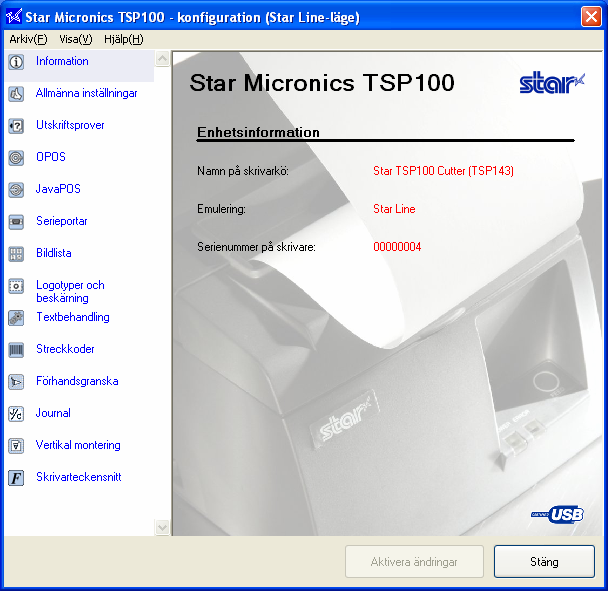Open Skrivarteckensnitt font settings

point(79,477)
